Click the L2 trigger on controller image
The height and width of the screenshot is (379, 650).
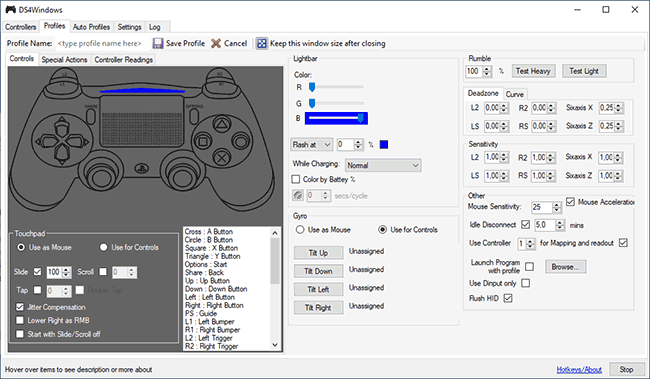[64, 75]
